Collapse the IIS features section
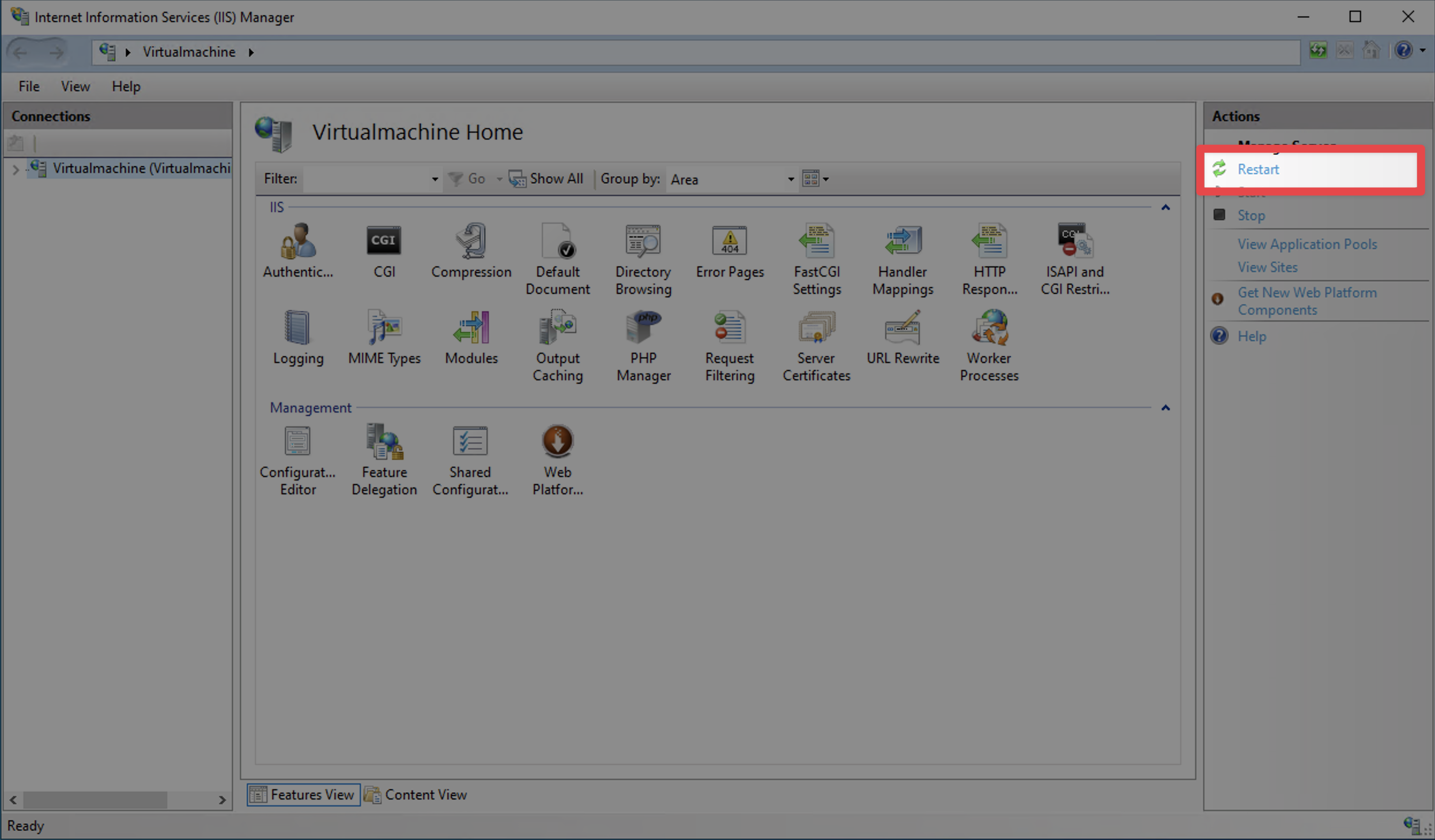 [x=1165, y=207]
